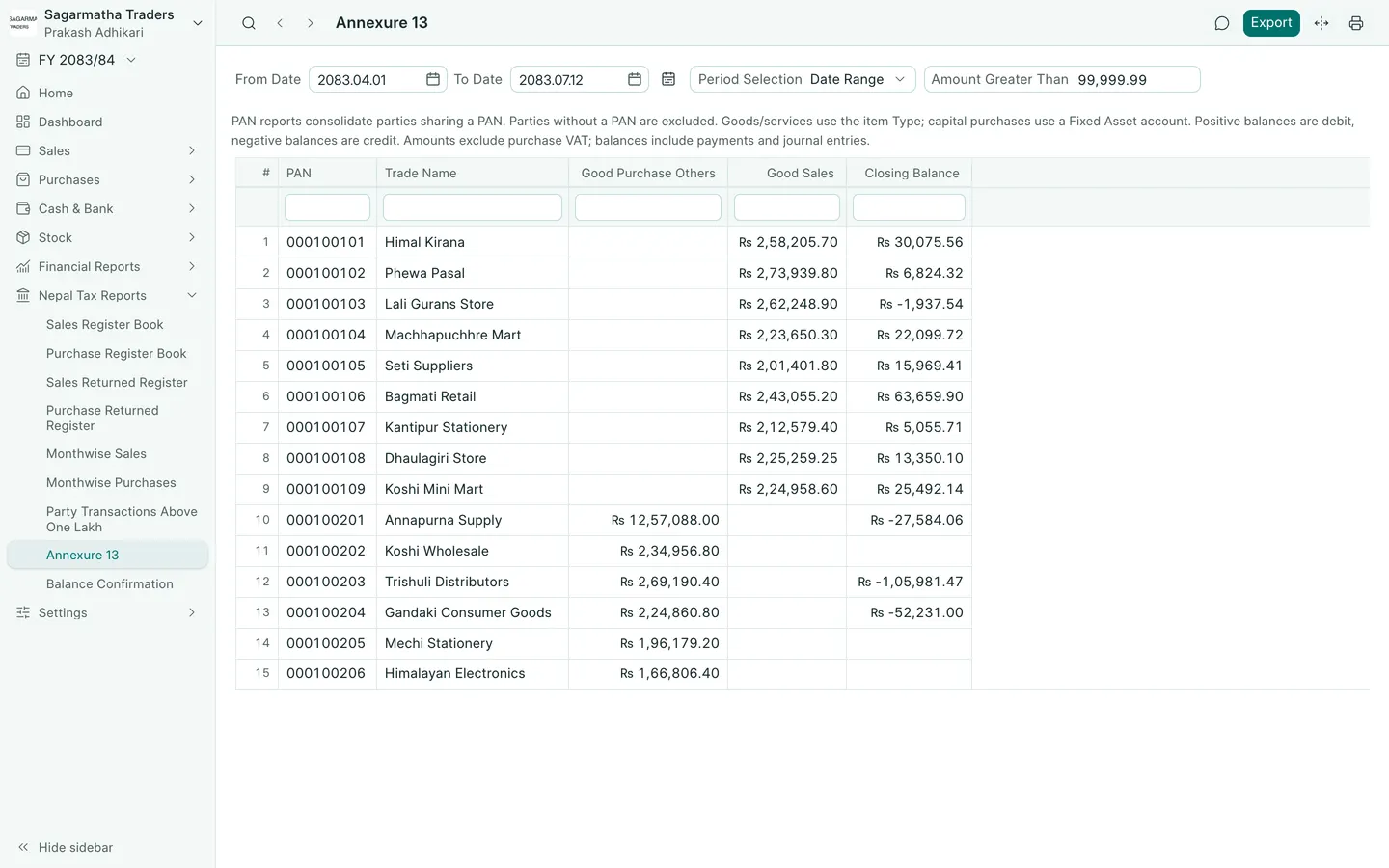
Task: Expand the Sagarmatha Traders company switcher
Action: click(107, 23)
